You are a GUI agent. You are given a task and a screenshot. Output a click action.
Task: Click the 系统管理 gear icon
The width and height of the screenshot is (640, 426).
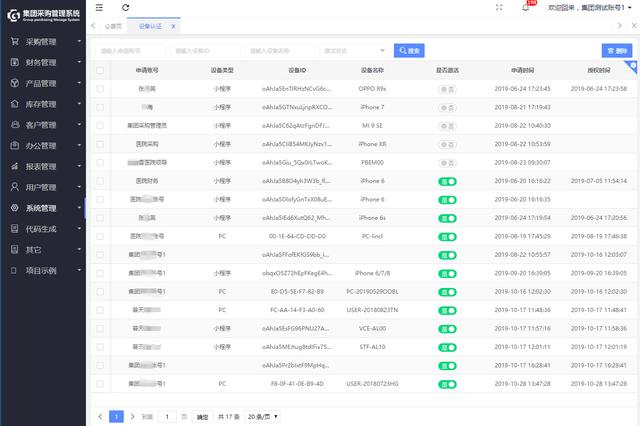(13, 208)
